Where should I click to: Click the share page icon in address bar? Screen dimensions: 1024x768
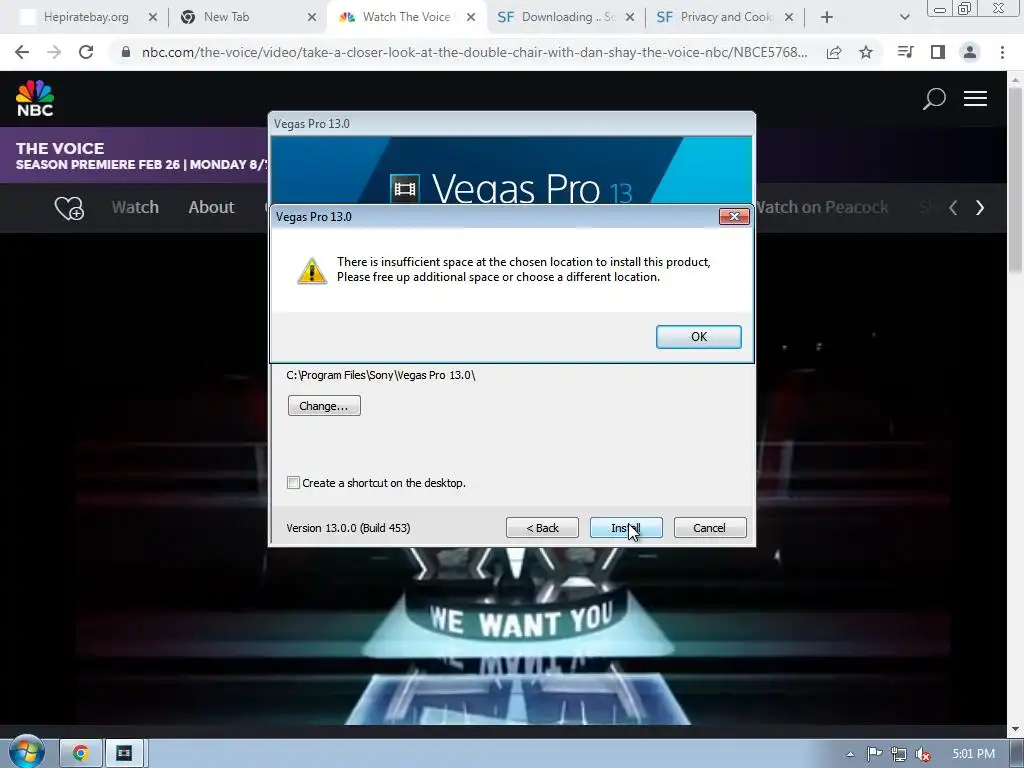834,52
